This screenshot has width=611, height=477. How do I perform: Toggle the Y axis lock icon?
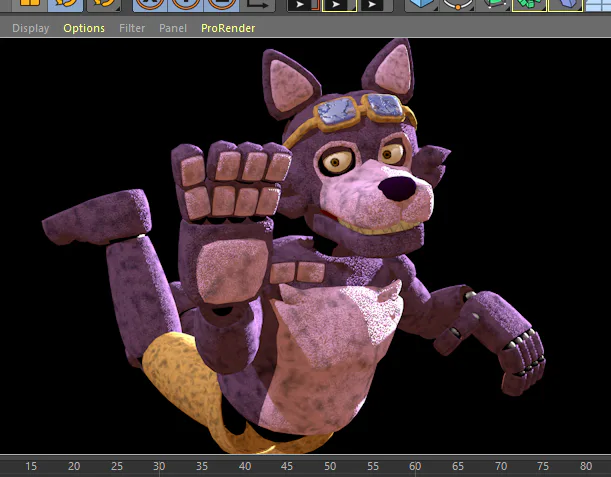[x=186, y=4]
